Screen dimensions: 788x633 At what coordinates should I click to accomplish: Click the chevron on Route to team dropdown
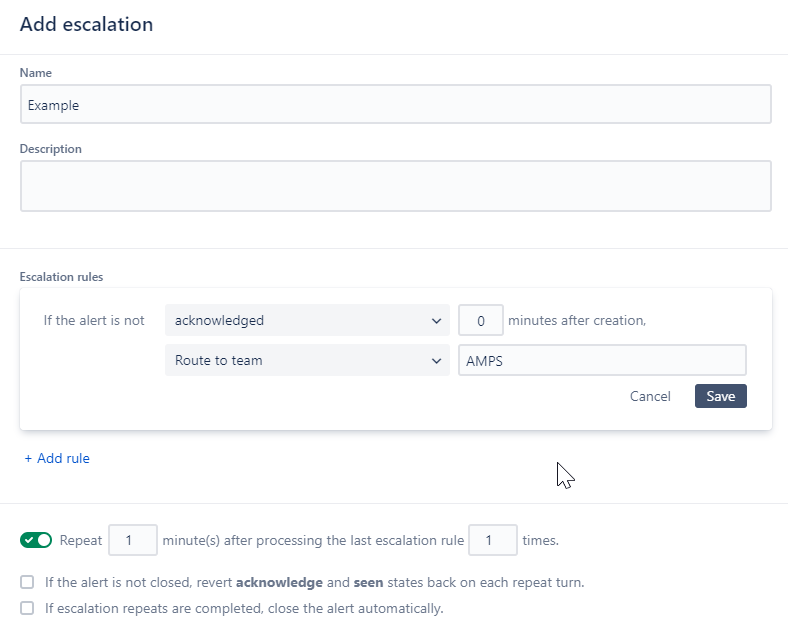(x=436, y=361)
